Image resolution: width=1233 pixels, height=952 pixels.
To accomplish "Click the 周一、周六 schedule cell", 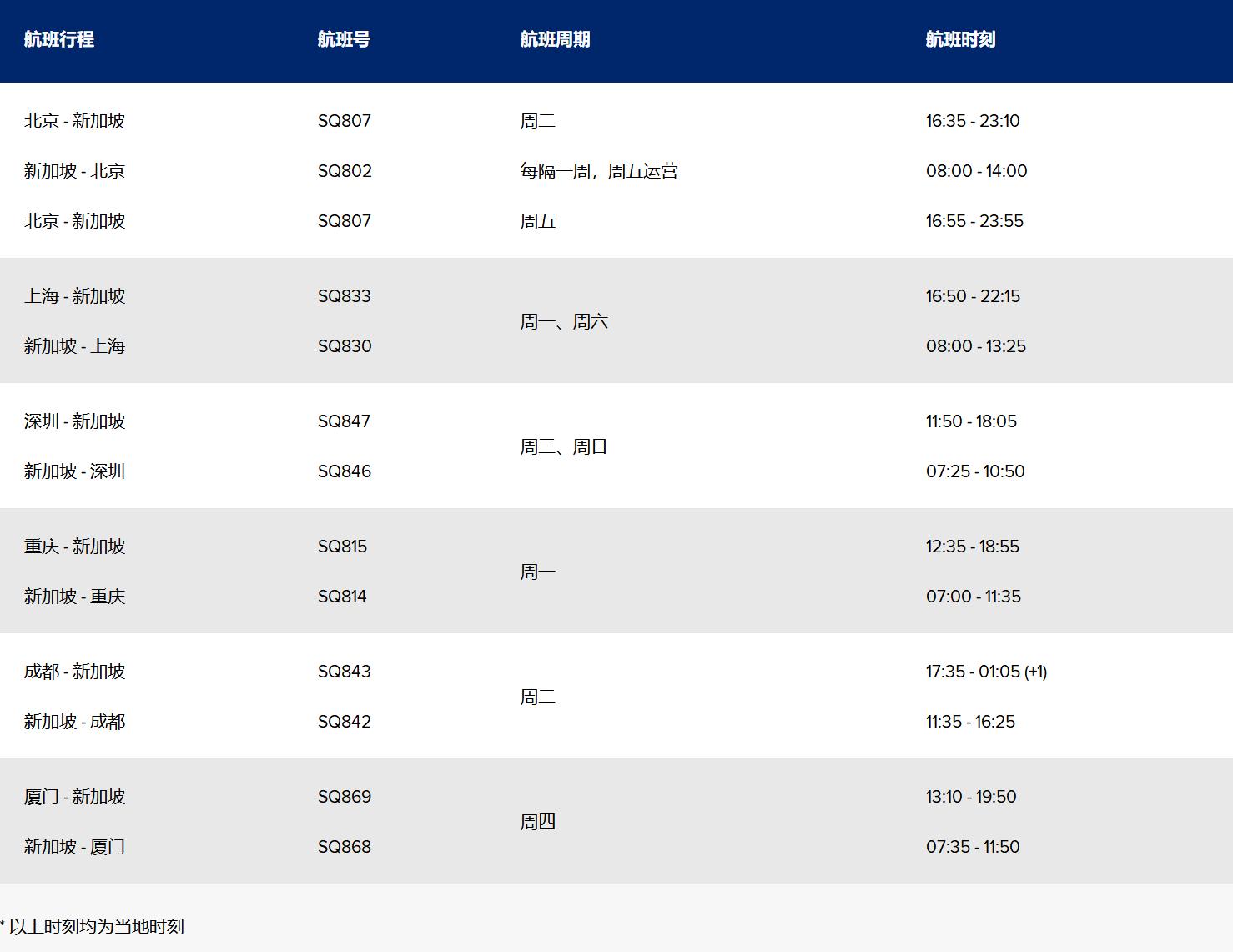I will click(564, 321).
